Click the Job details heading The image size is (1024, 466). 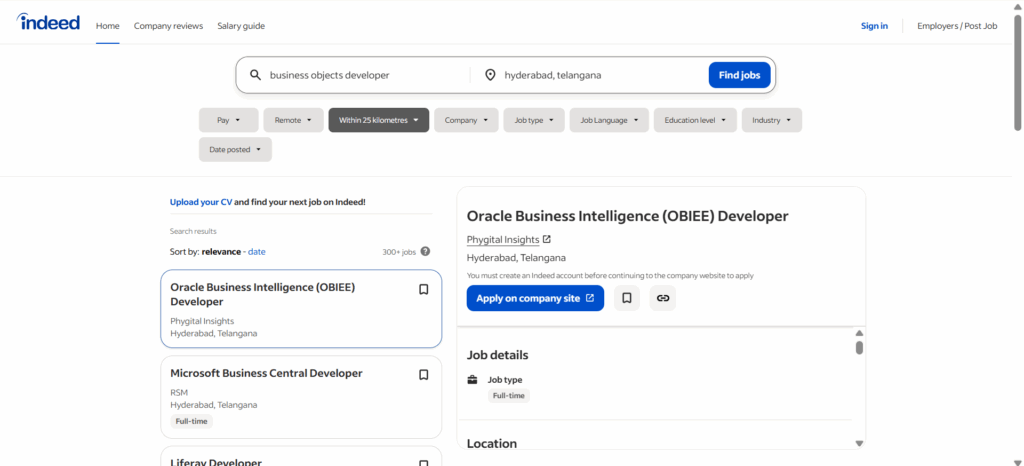coord(498,355)
